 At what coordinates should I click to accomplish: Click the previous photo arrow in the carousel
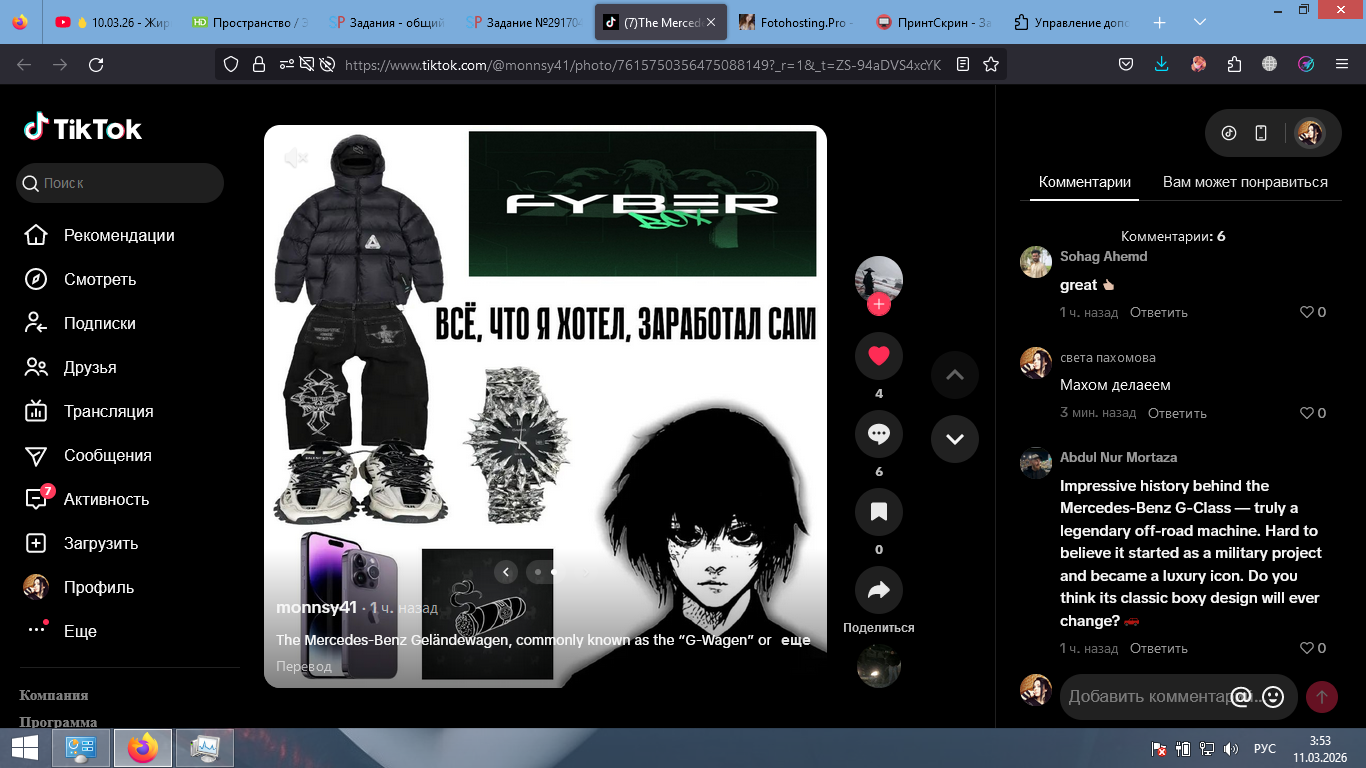click(x=506, y=572)
